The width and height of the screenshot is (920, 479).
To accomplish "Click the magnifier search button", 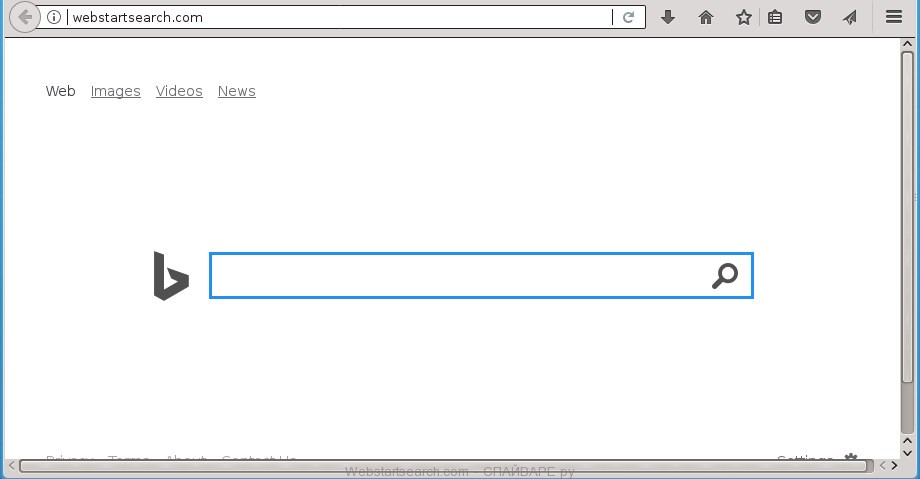I will 725,276.
